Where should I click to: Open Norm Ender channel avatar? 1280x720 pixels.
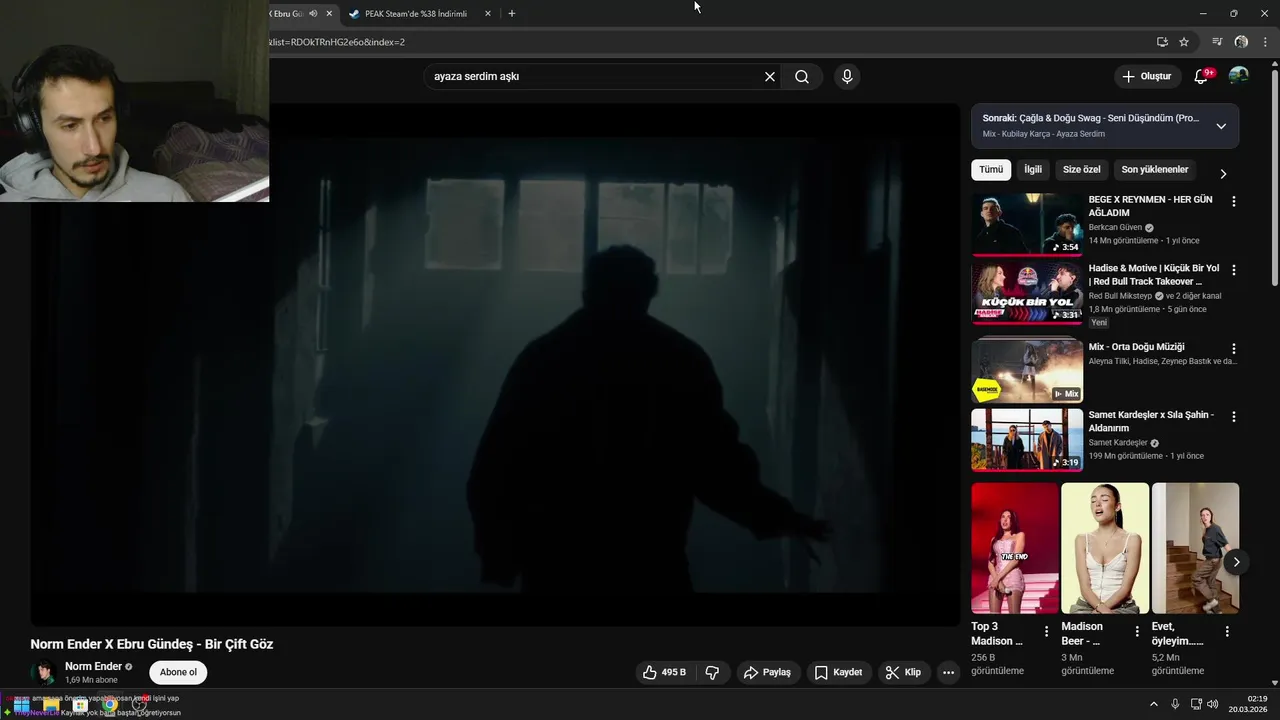point(43,672)
